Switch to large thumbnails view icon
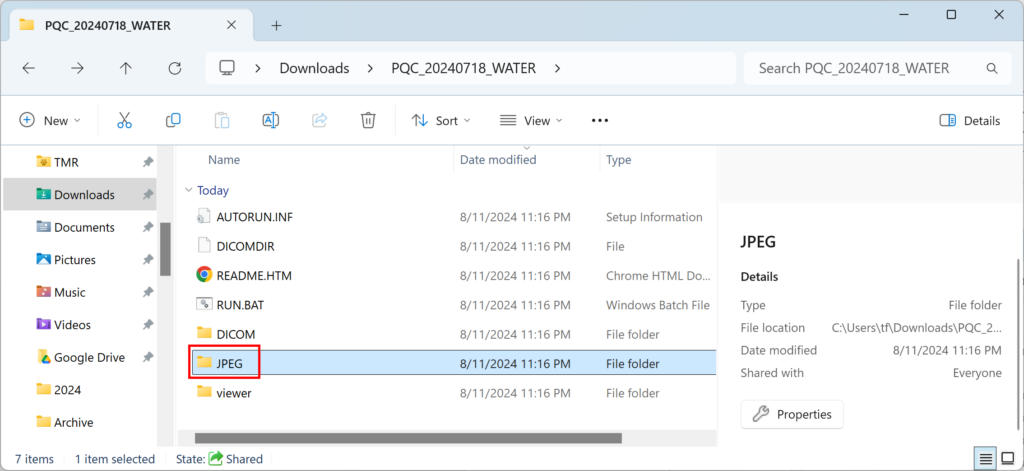This screenshot has height=471, width=1024. pyautogui.click(x=1009, y=459)
